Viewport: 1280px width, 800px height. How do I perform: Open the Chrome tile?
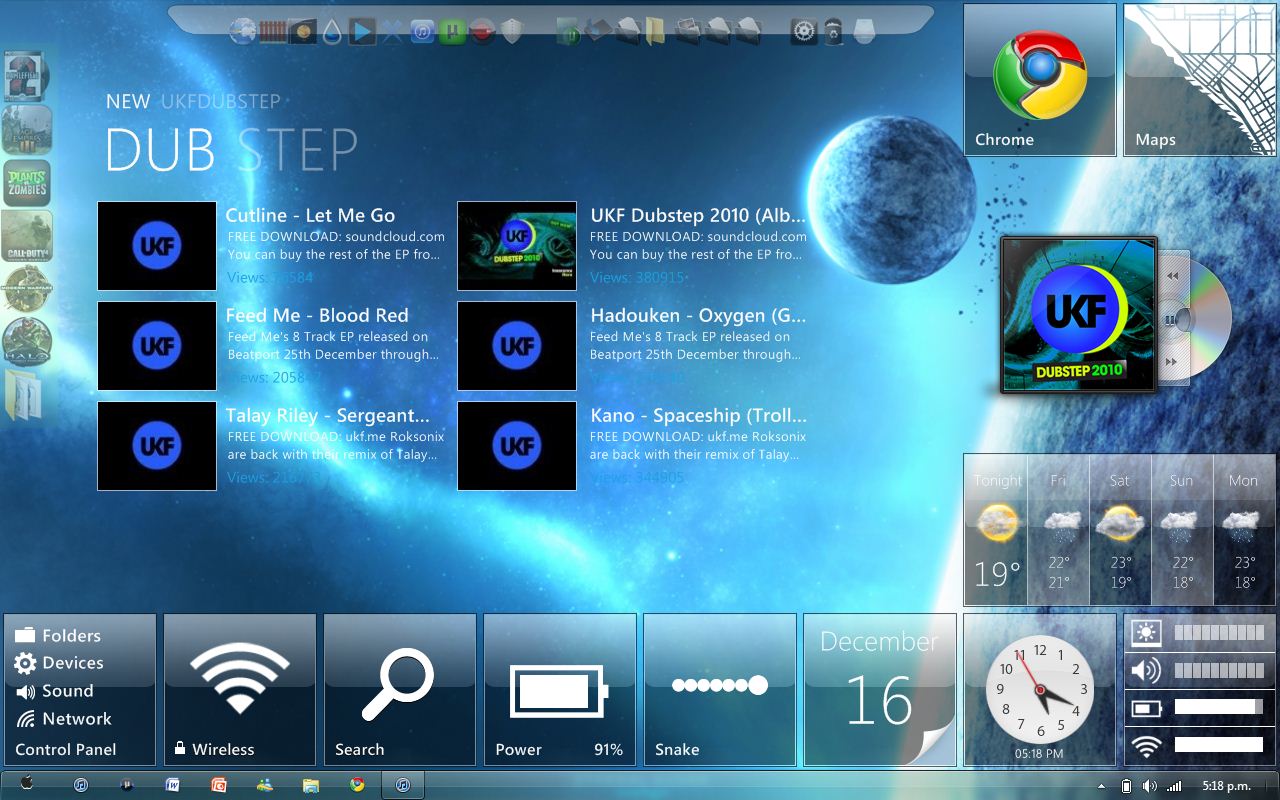(x=1040, y=79)
